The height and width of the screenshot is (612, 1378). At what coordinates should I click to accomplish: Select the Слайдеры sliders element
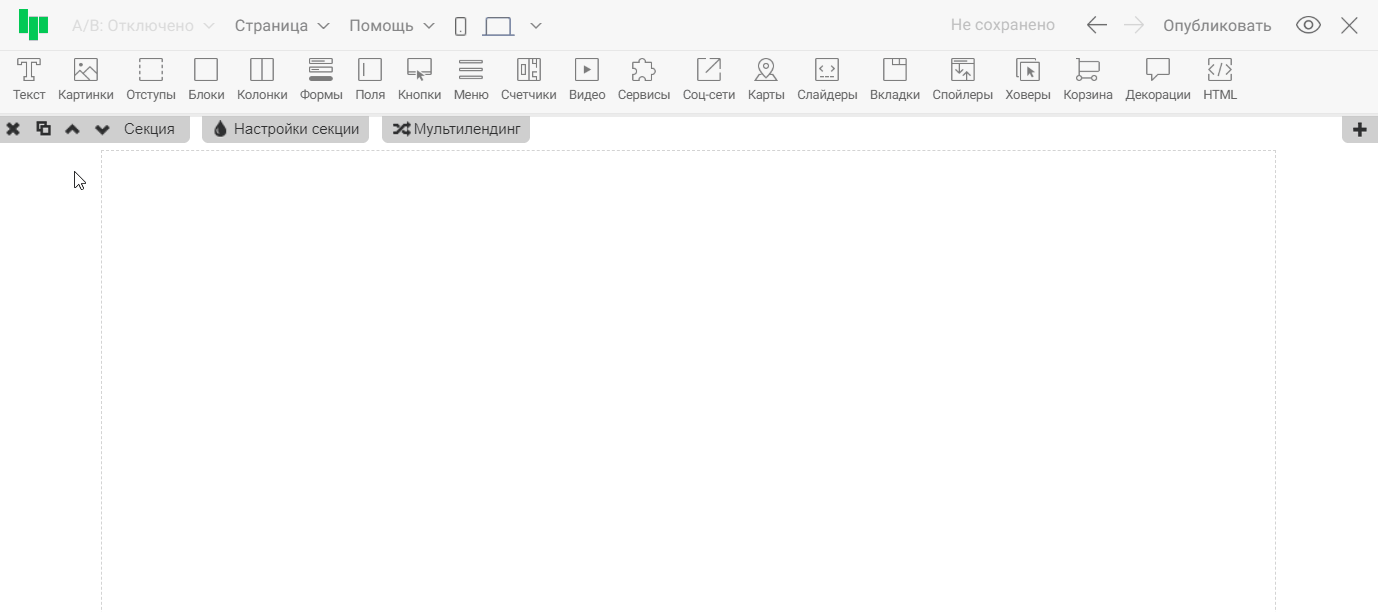827,79
